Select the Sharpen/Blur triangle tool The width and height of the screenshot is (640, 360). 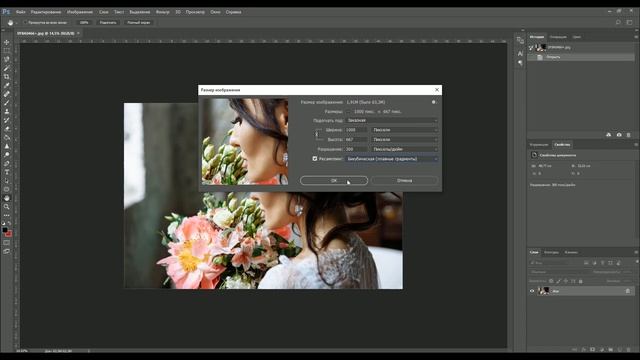point(7,146)
